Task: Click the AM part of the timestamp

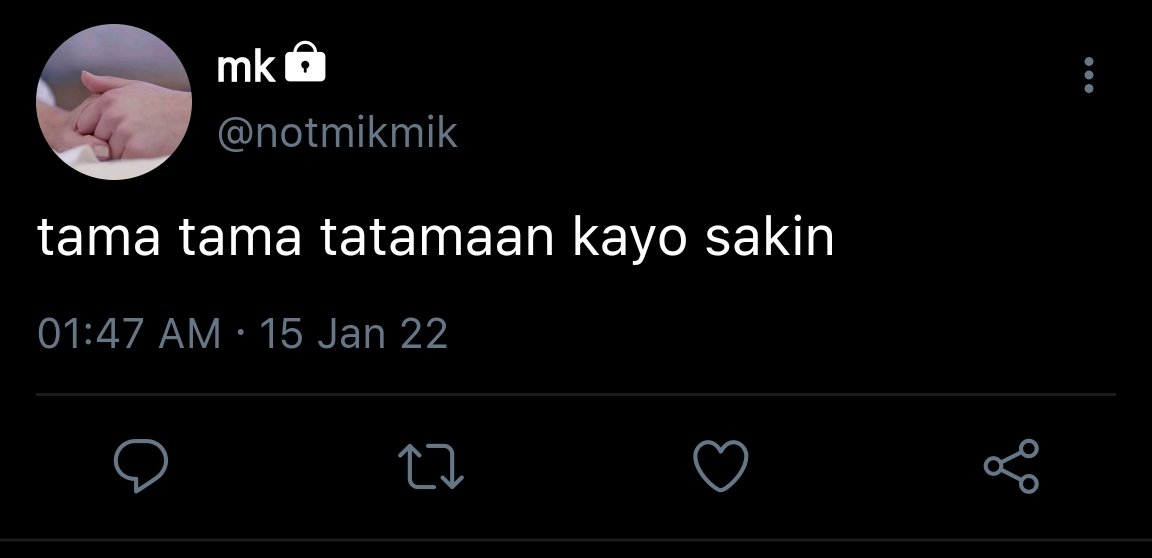Action: 190,333
